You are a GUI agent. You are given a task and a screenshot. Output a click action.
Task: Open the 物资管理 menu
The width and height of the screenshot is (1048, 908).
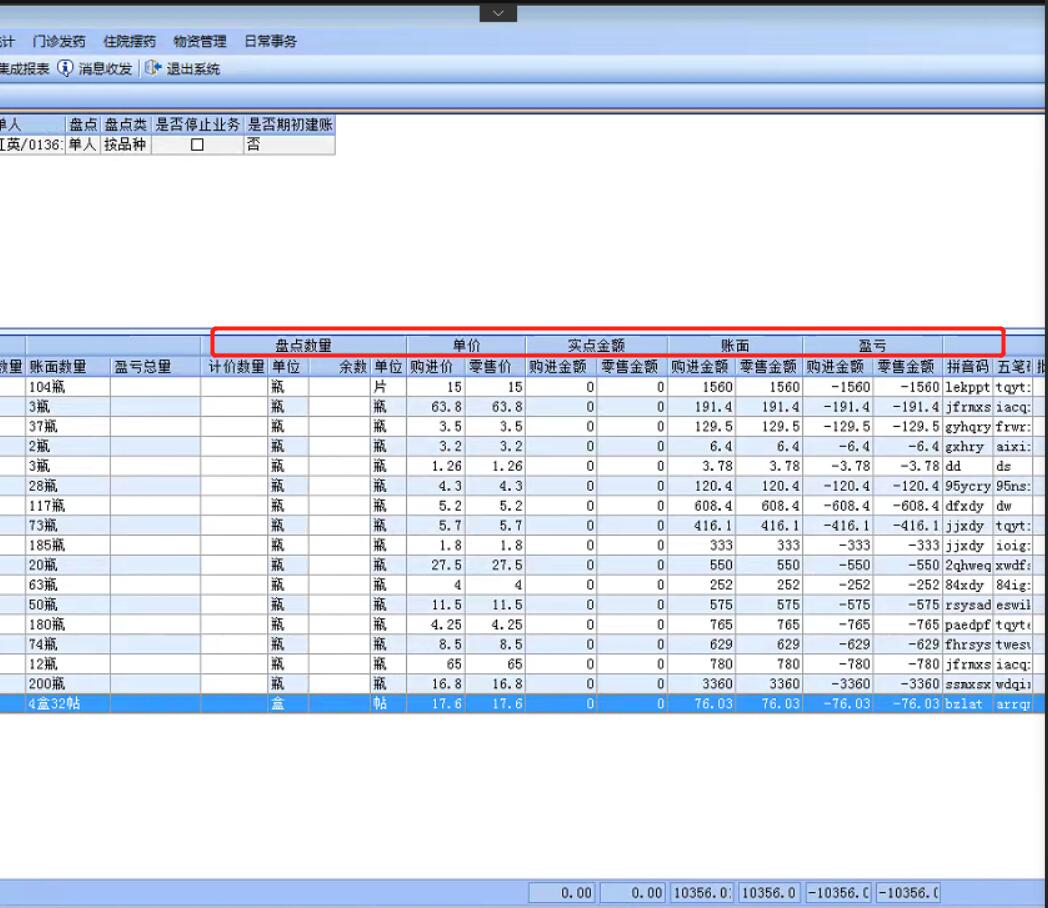pyautogui.click(x=200, y=41)
